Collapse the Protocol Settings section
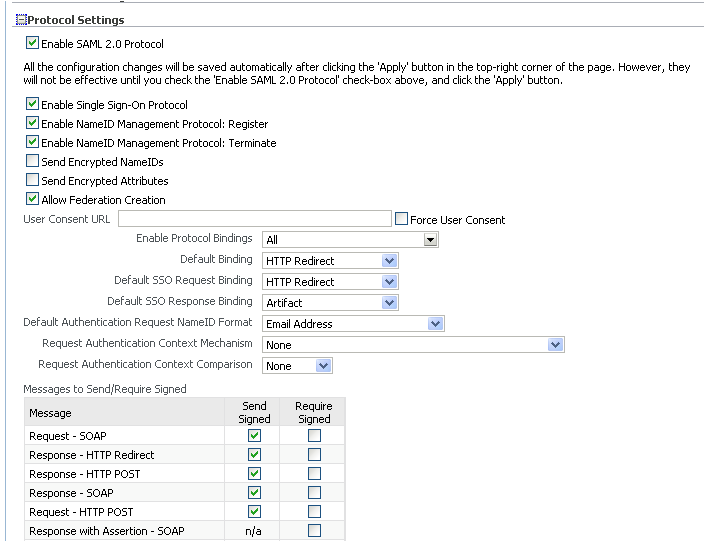Viewport: 704px width, 541px height. point(21,20)
